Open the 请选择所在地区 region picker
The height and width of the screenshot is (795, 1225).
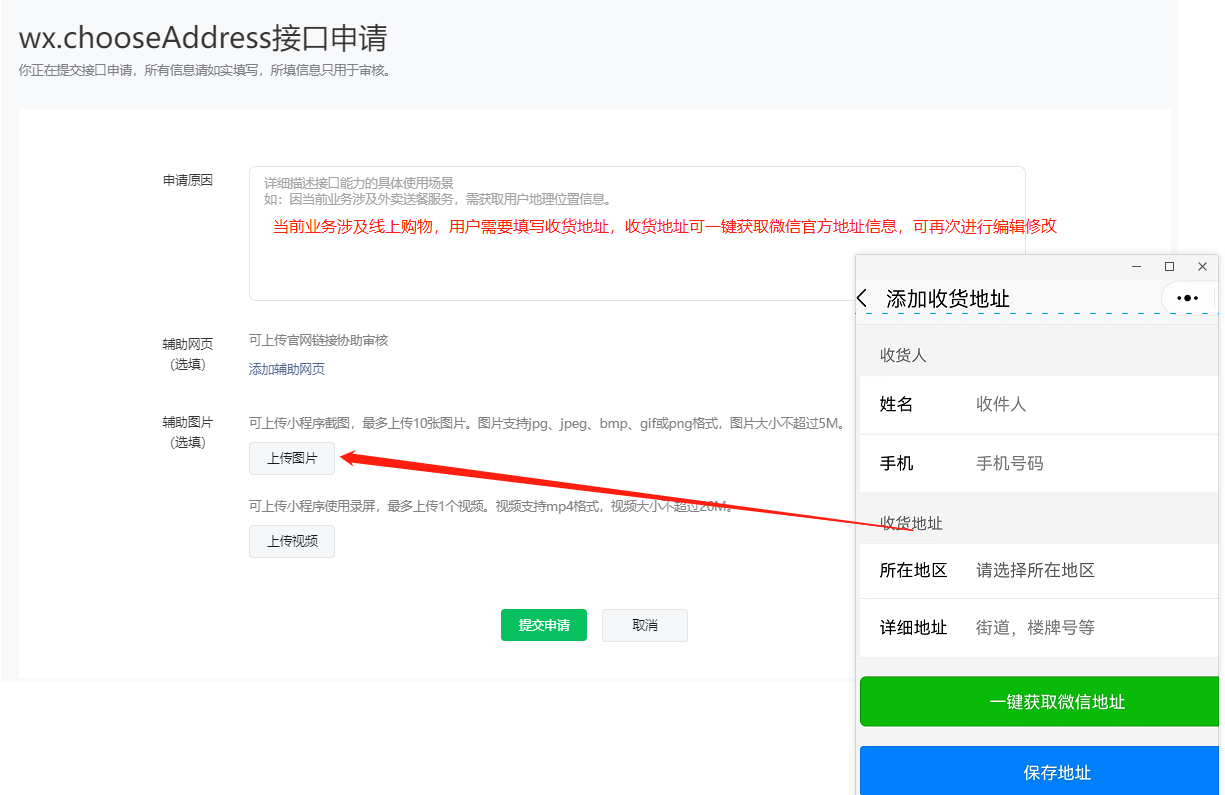pyautogui.click(x=1039, y=570)
